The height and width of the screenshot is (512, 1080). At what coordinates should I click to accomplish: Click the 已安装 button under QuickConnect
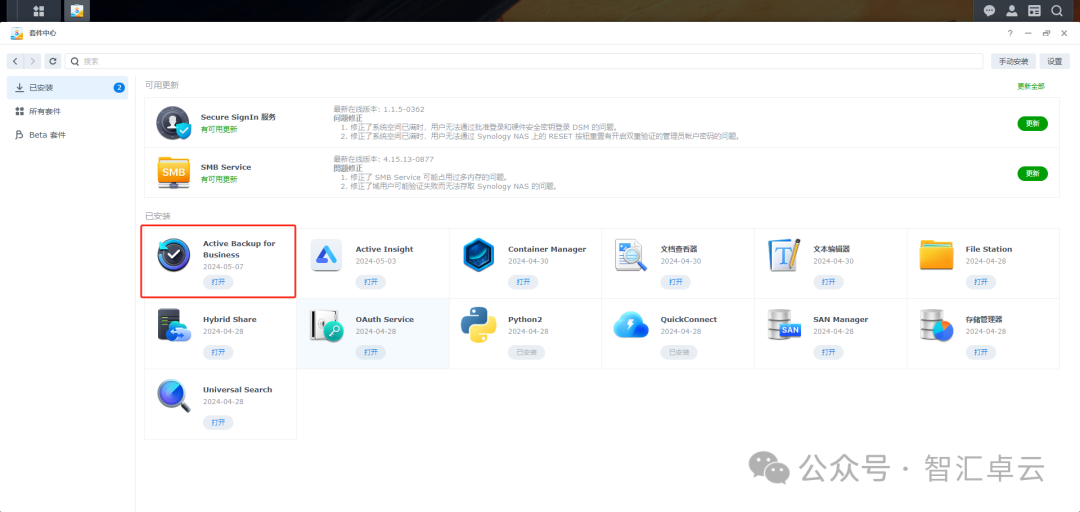[x=679, y=352]
